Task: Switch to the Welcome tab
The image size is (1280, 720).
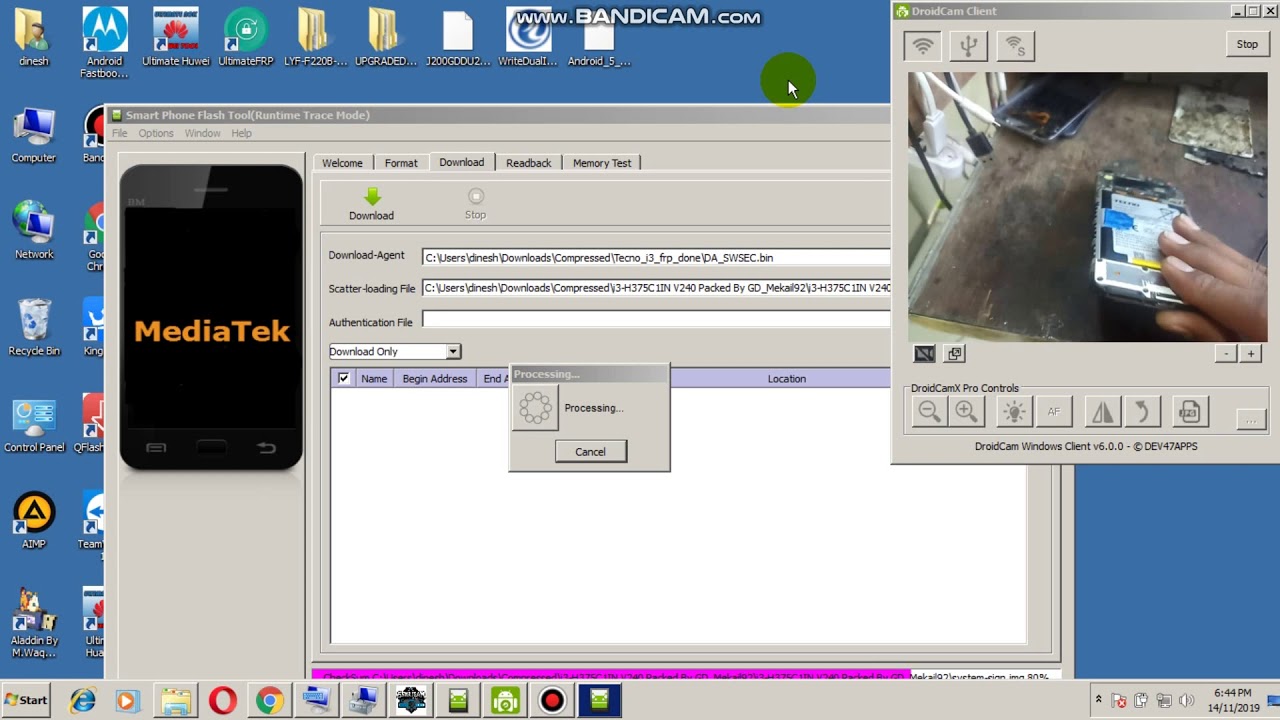Action: pyautogui.click(x=342, y=163)
